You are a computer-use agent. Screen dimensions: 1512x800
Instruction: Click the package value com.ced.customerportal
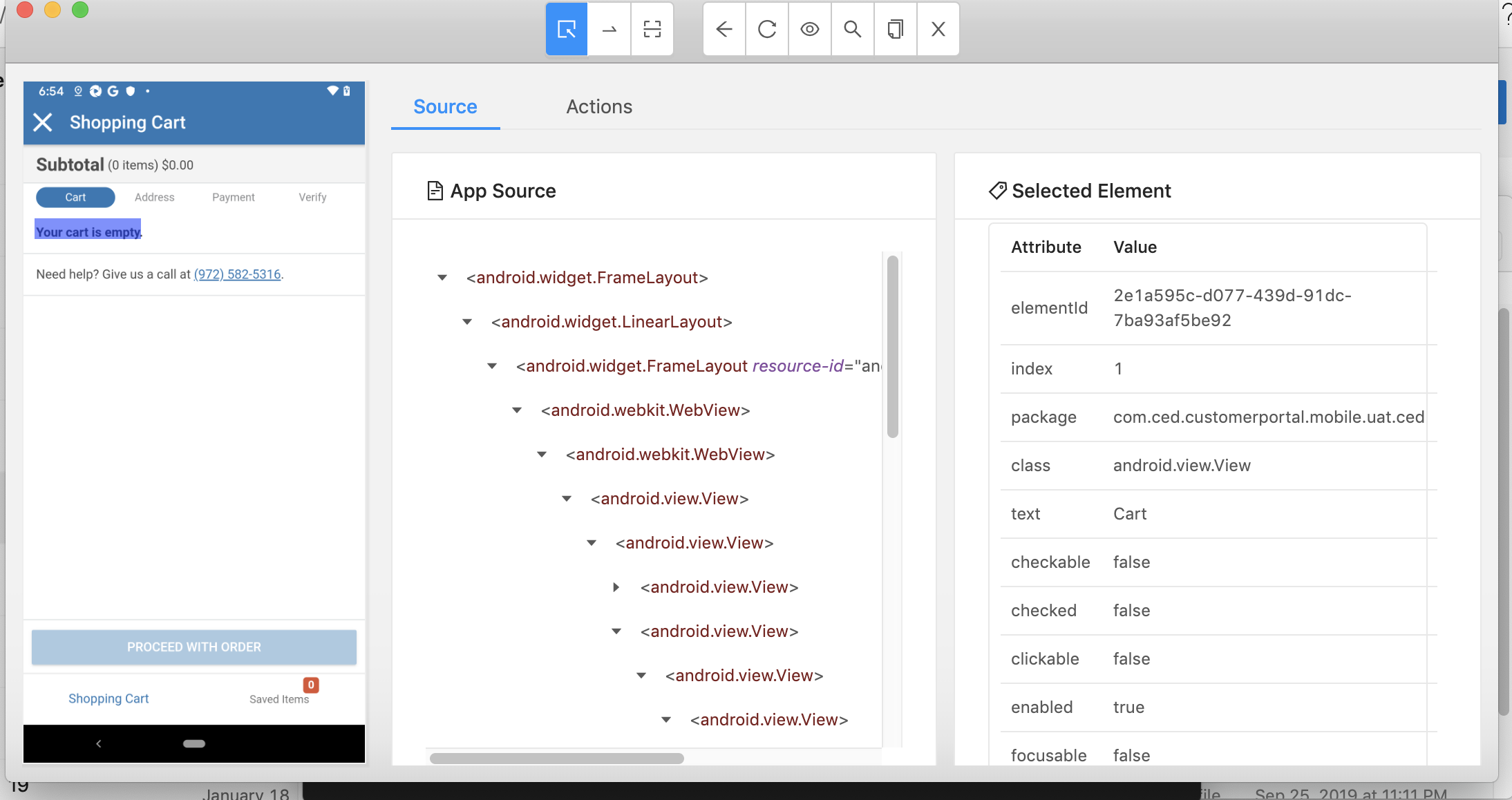pos(1269,417)
